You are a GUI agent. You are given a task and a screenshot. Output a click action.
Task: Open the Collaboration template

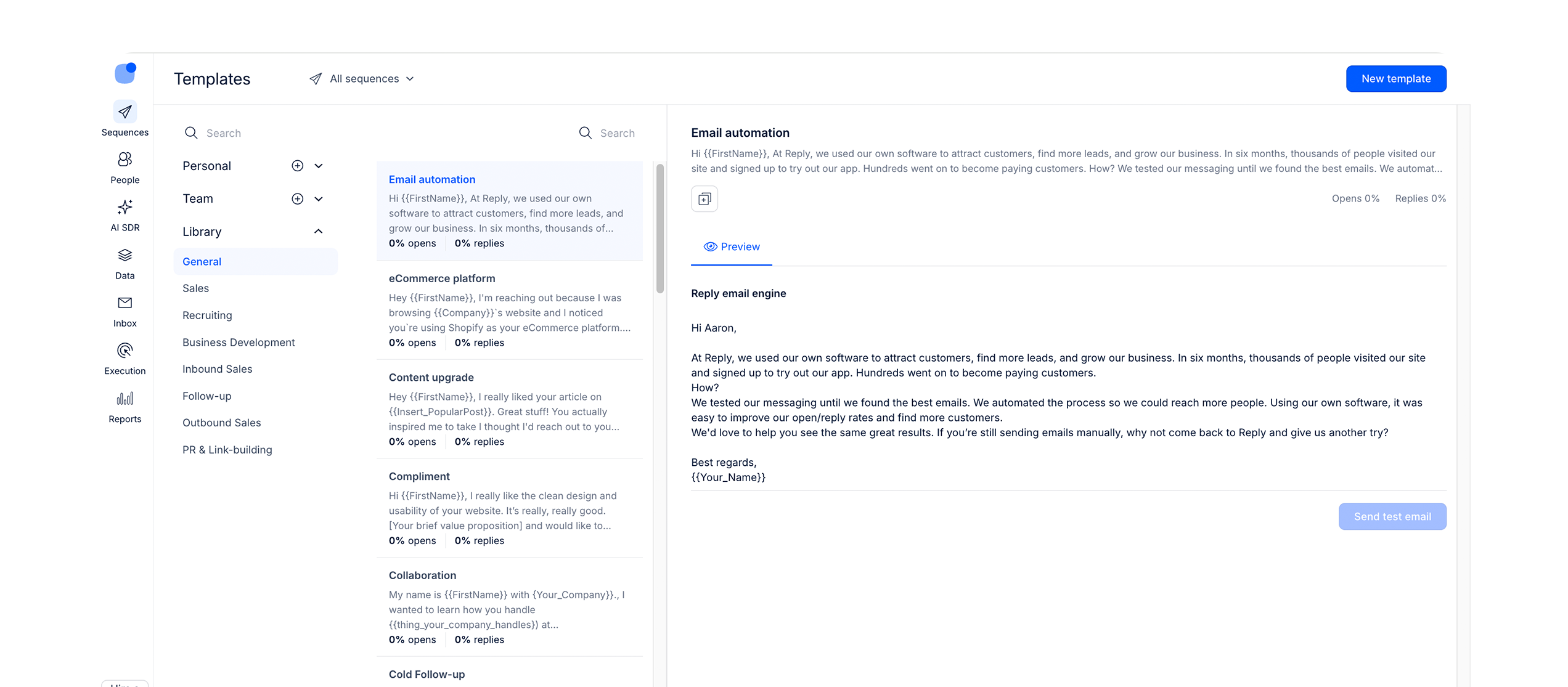click(510, 608)
